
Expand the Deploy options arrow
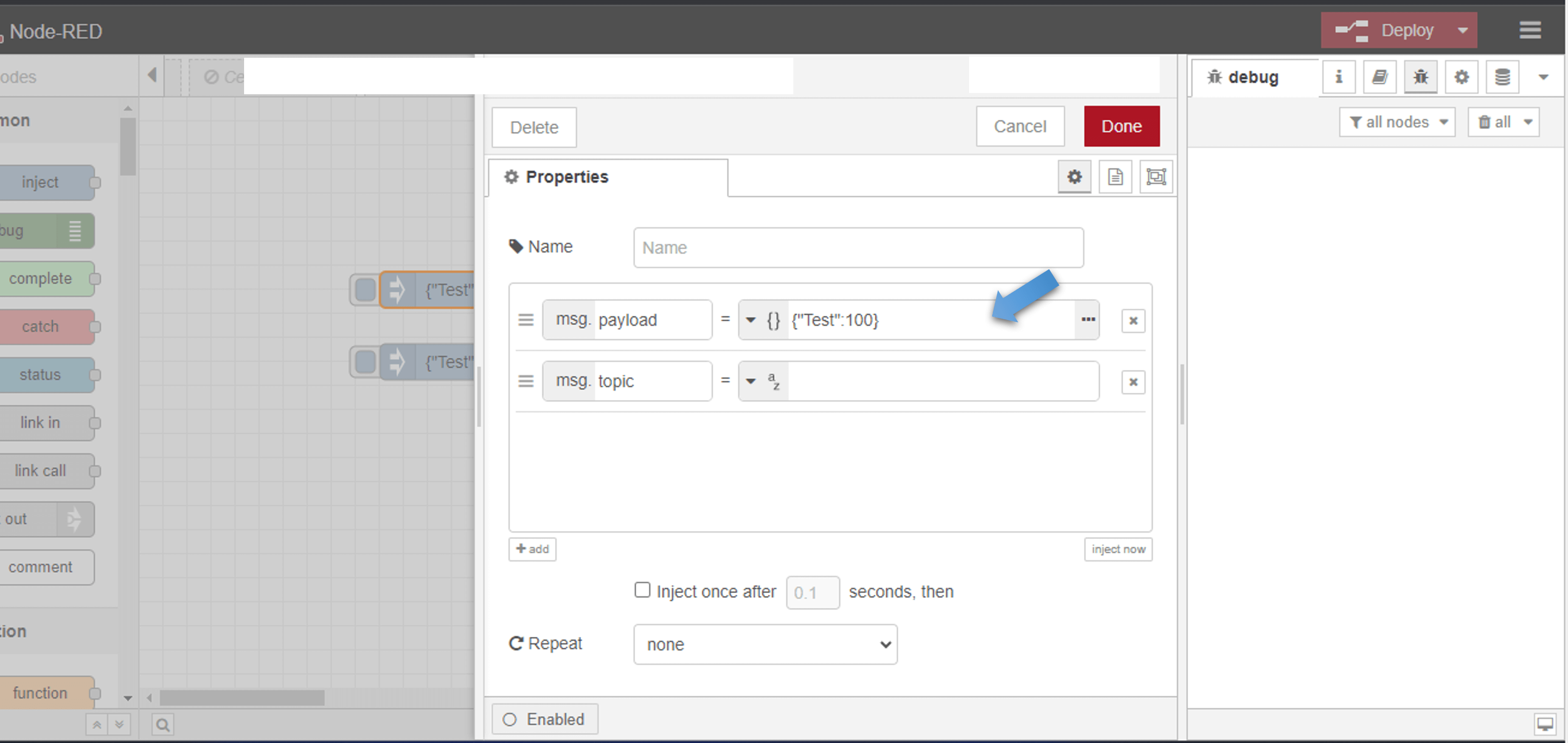point(1463,30)
